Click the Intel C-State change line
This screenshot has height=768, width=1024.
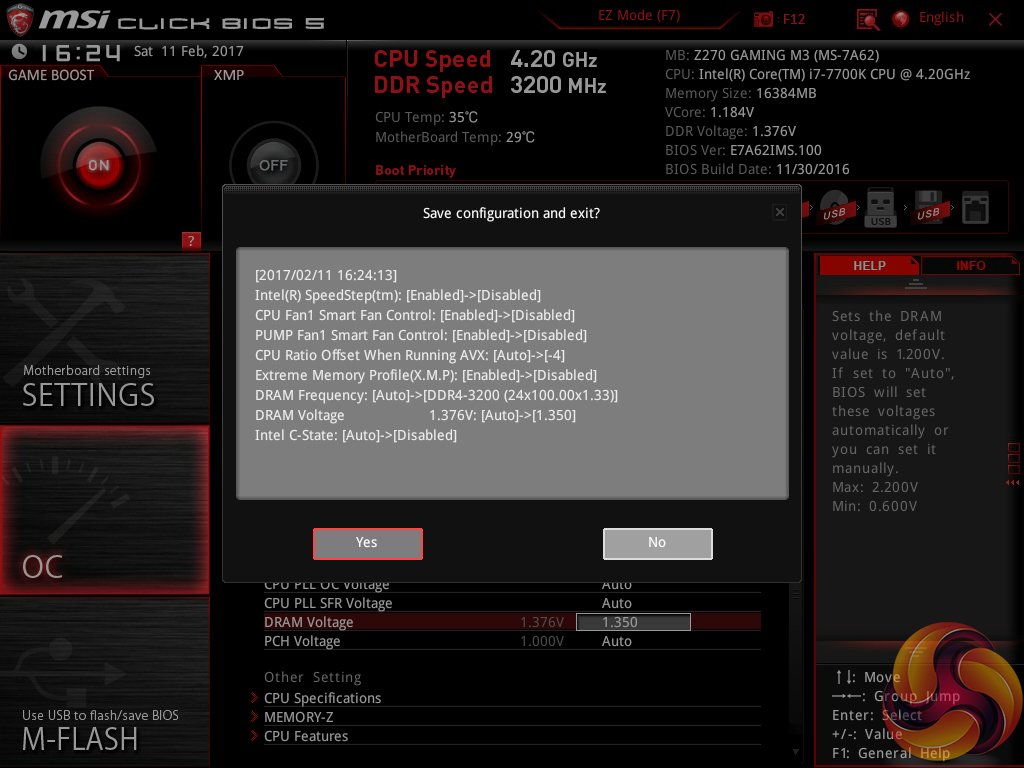click(356, 435)
